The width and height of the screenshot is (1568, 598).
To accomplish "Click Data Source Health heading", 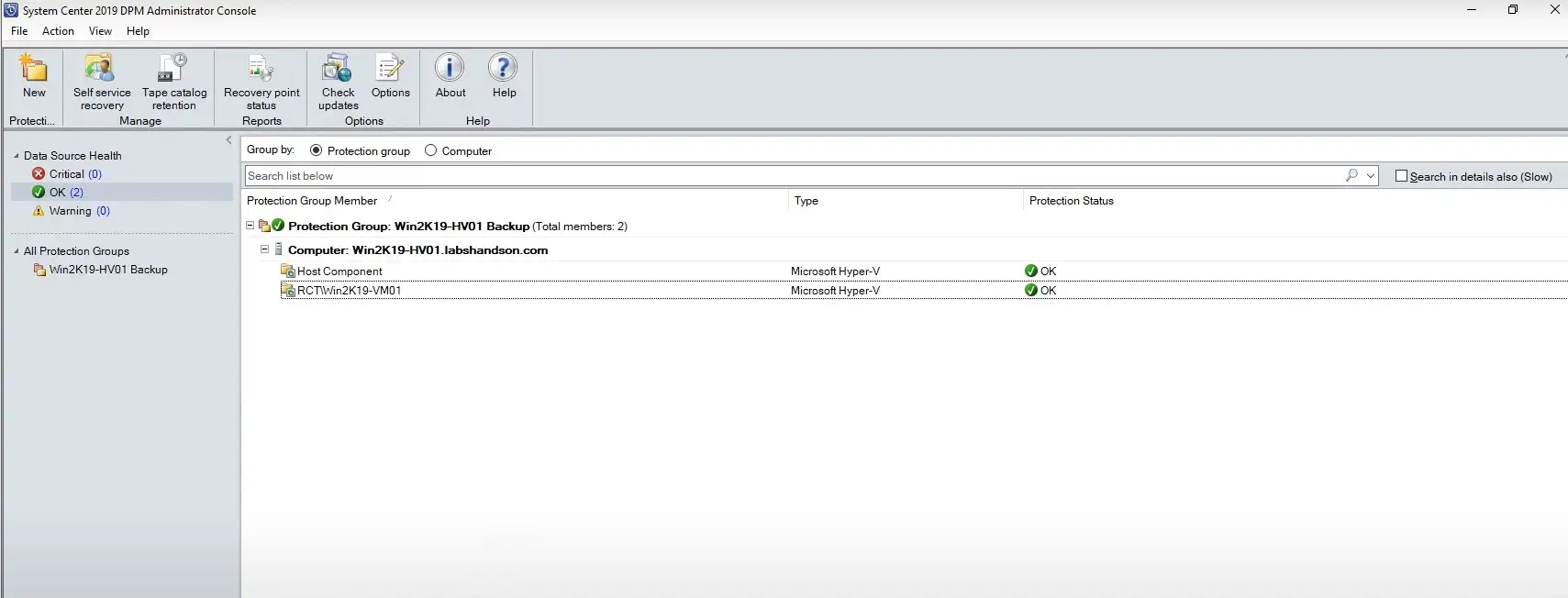I will (72, 156).
